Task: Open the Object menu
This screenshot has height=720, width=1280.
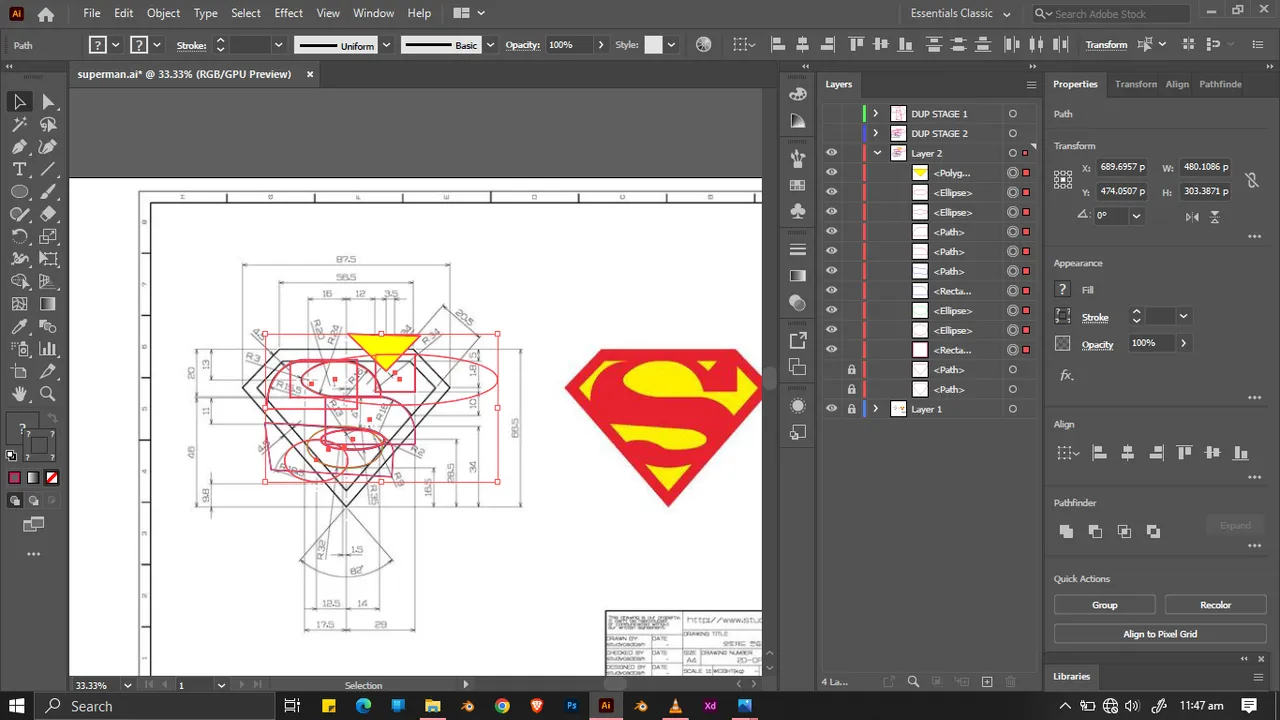Action: click(163, 13)
